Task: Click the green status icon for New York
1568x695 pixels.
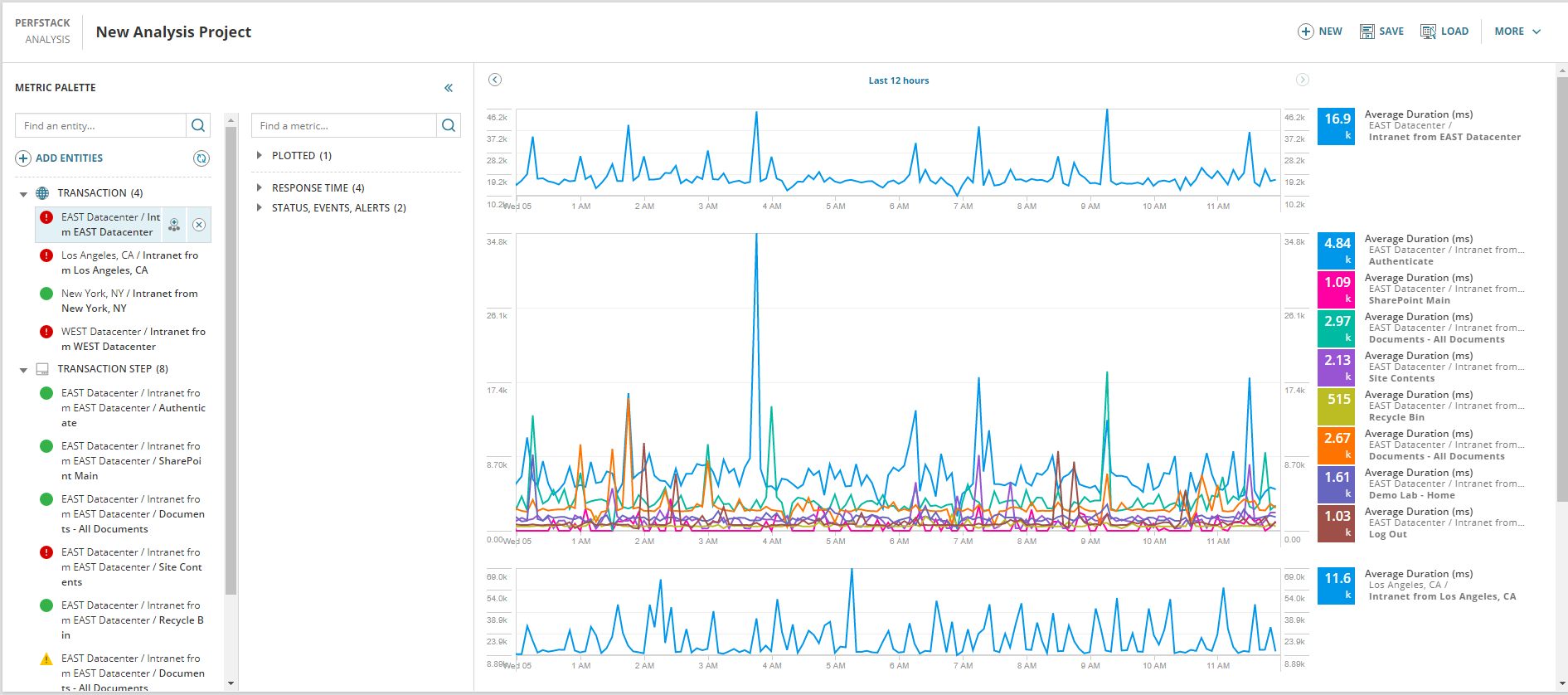Action: [46, 294]
